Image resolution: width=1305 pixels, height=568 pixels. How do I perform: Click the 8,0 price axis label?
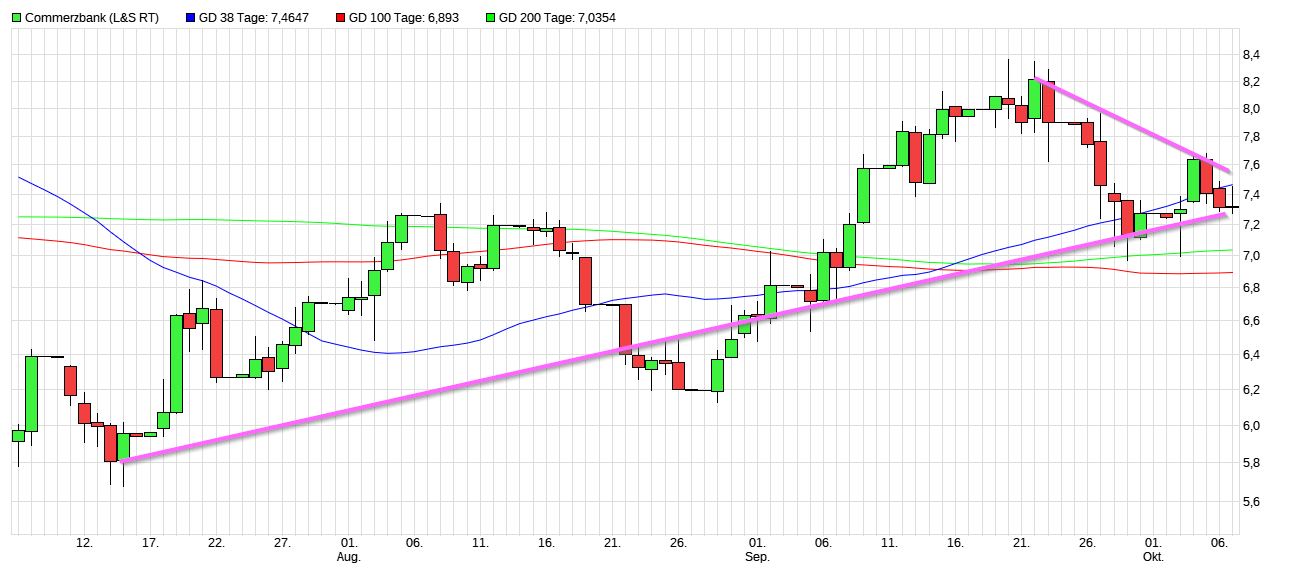point(1251,109)
